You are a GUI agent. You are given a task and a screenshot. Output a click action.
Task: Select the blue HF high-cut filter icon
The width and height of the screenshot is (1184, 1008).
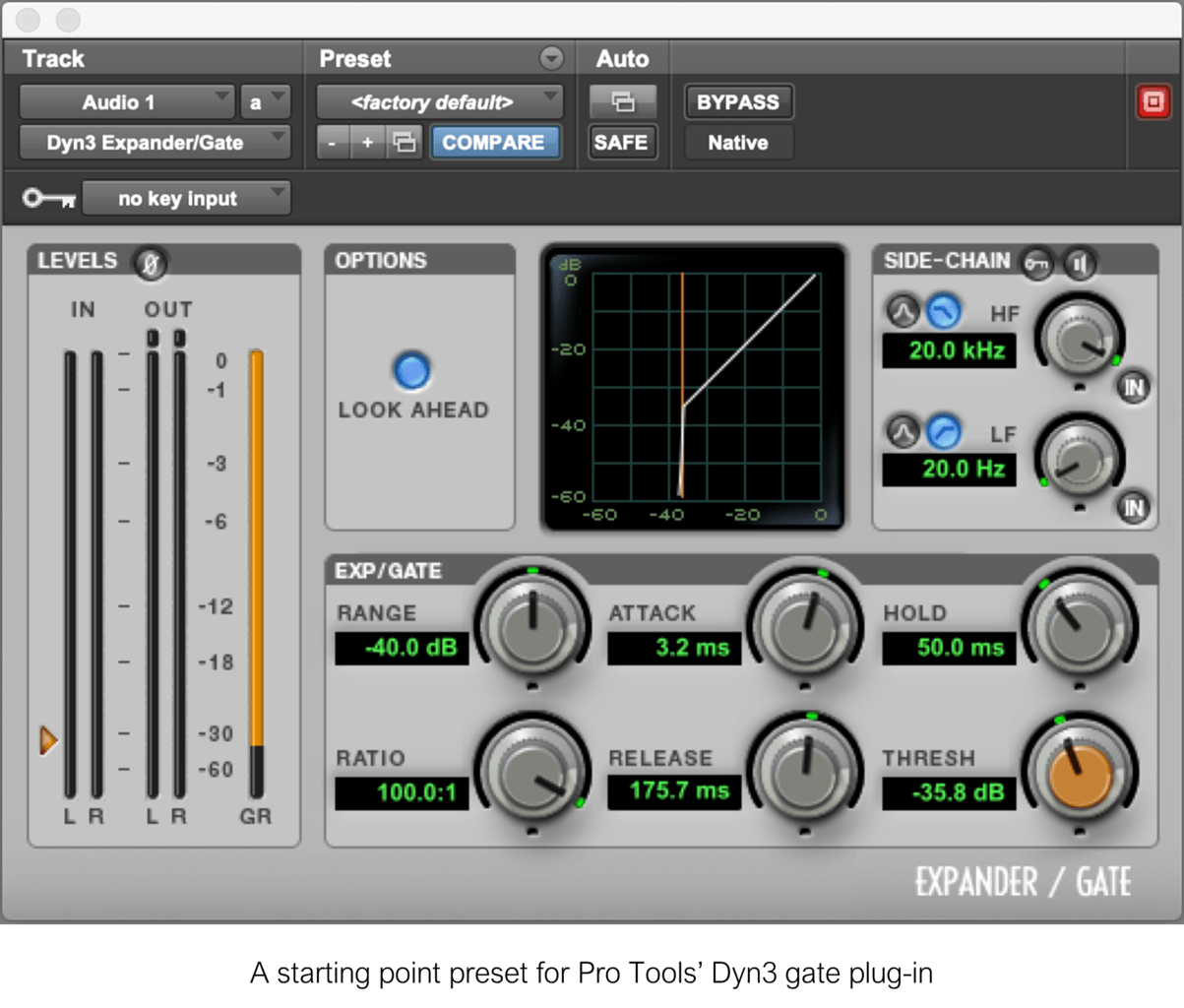(944, 311)
